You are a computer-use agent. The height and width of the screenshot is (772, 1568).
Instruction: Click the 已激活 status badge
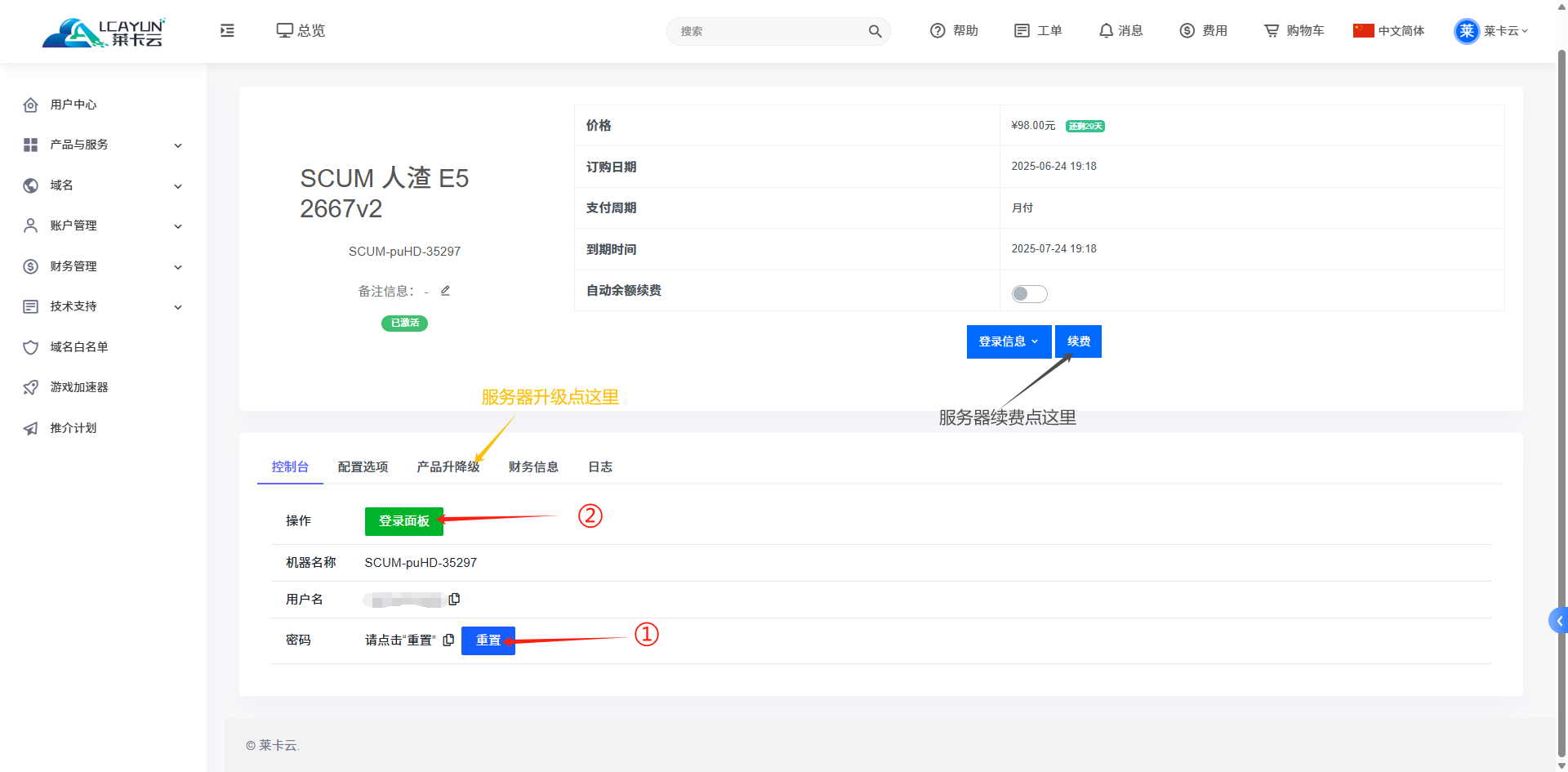coord(404,323)
